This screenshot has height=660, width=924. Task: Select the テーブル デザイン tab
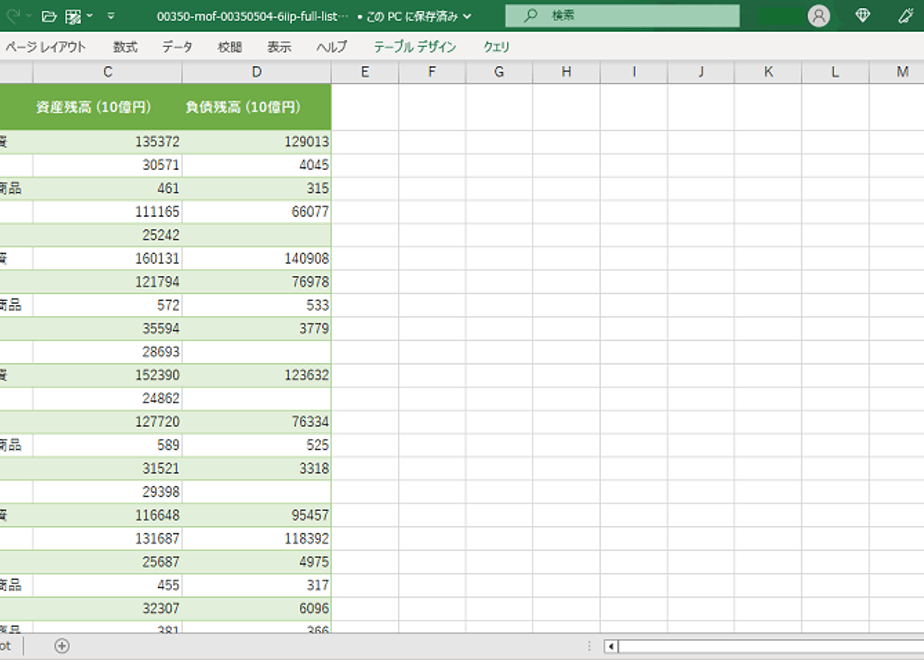click(x=415, y=47)
